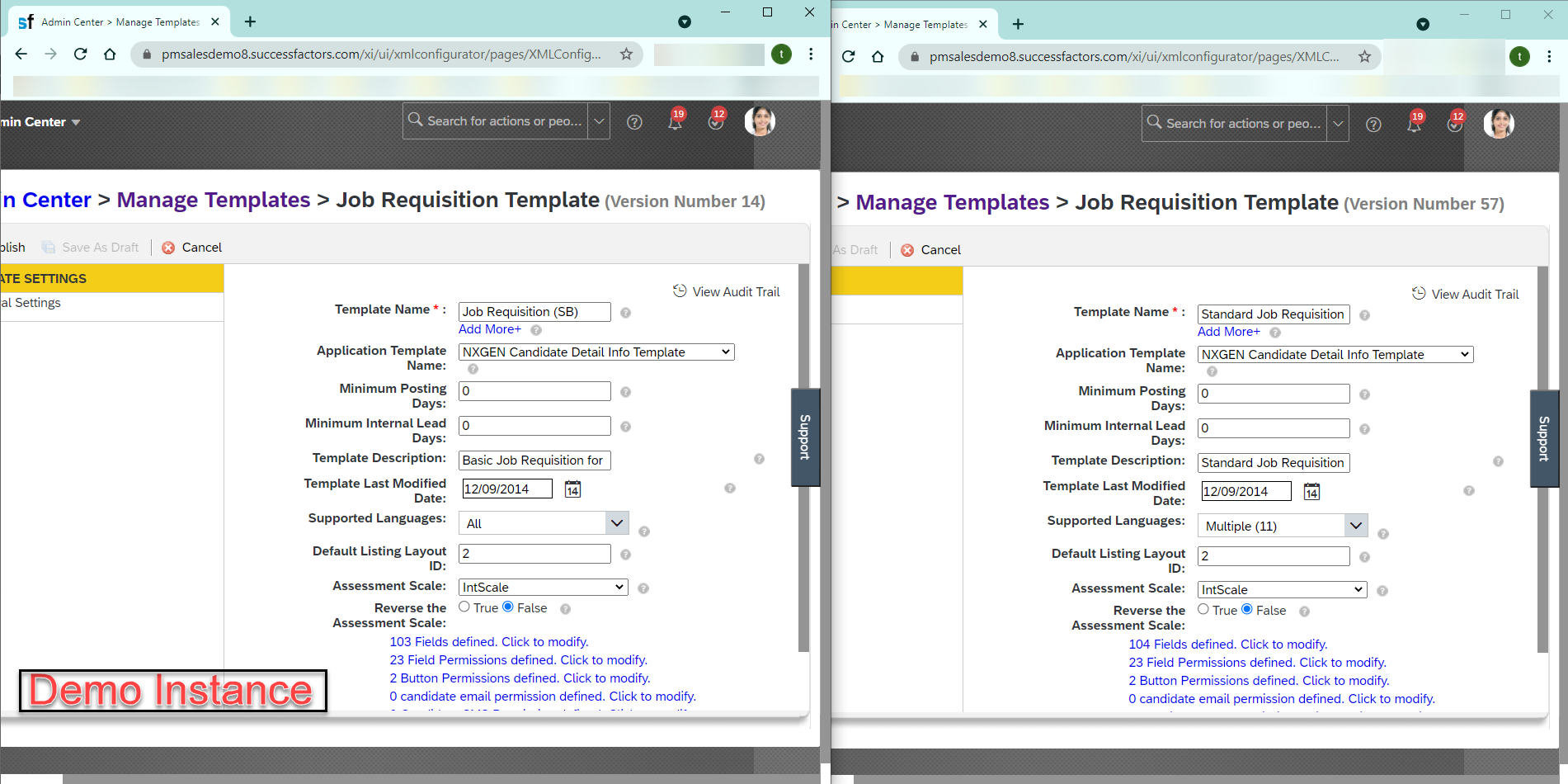Click the right window's notification bell icon
This screenshot has width=1568, height=784.
(x=1415, y=125)
